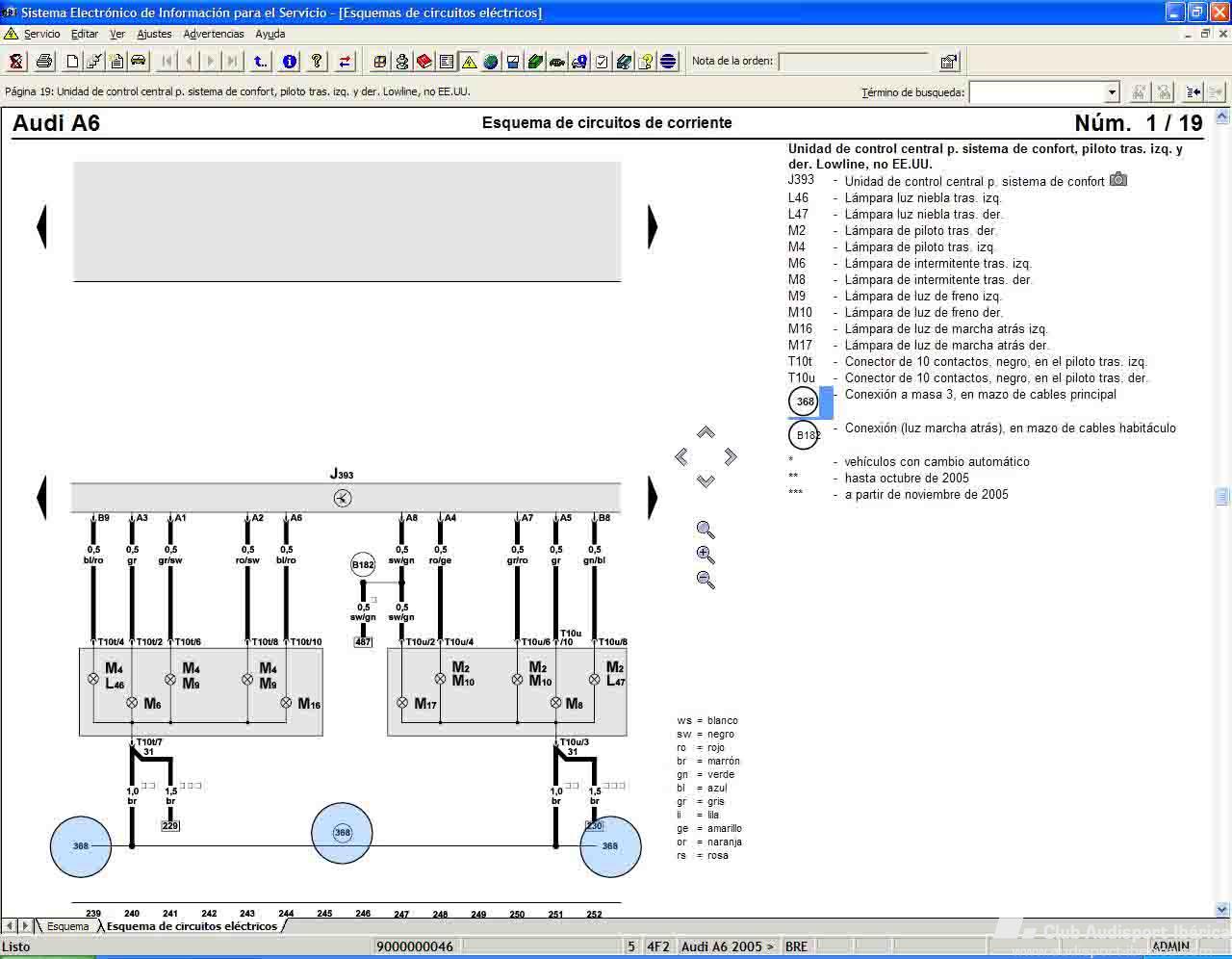Click the red-blue swap arrows icon
The width and height of the screenshot is (1232, 959).
point(345,62)
